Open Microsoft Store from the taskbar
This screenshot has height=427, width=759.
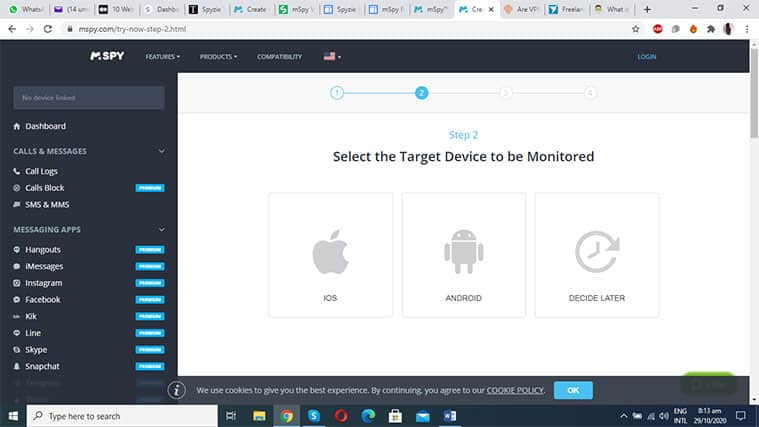point(395,416)
